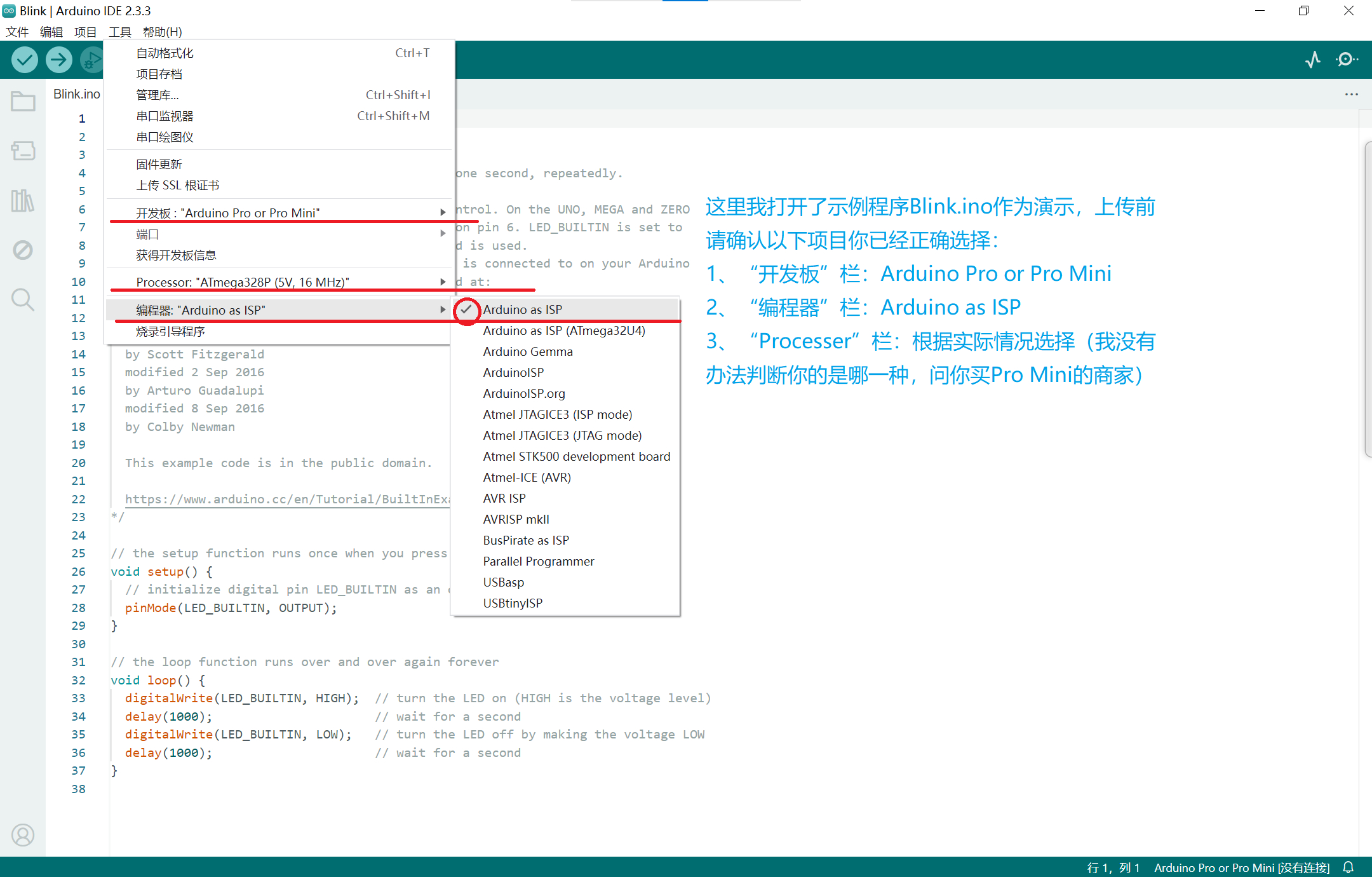Viewport: 1372px width, 877px height.
Task: Choose the AVR ISP programmer
Action: 565,498
